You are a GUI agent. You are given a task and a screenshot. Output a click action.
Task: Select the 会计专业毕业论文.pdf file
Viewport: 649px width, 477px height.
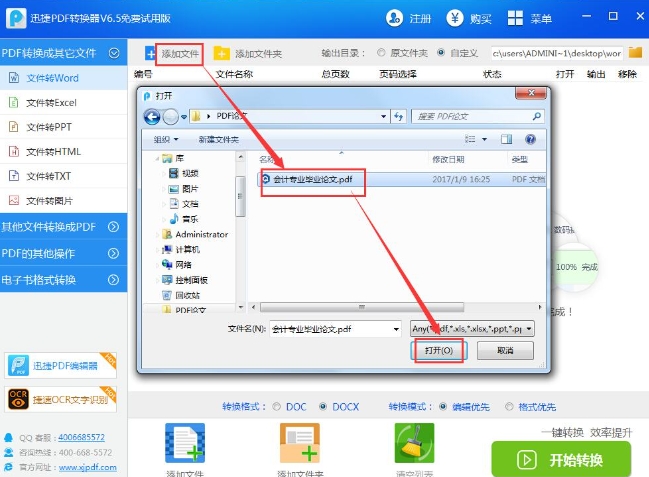[x=312, y=179]
